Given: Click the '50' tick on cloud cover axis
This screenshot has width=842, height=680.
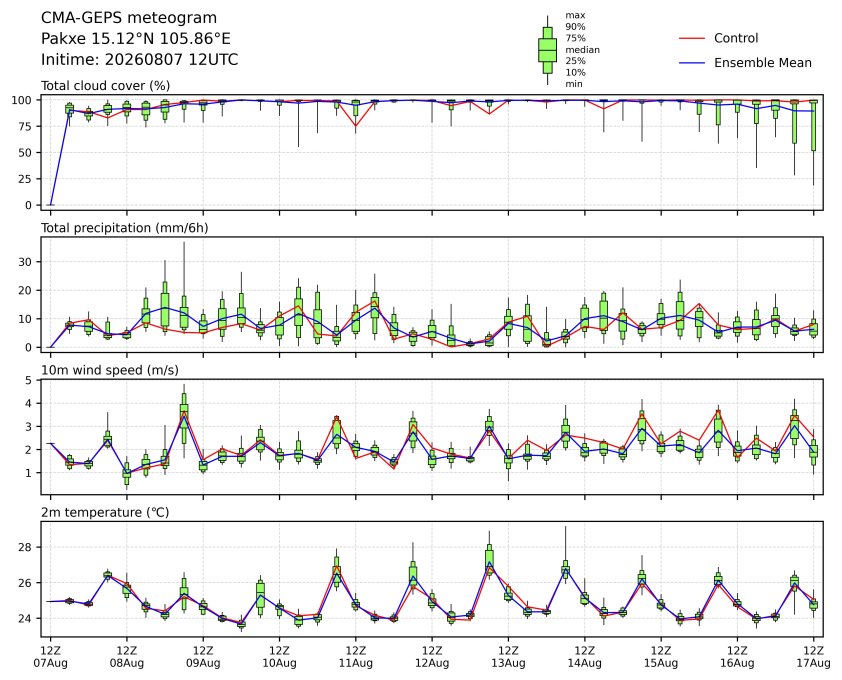Looking at the screenshot, I should [x=25, y=153].
